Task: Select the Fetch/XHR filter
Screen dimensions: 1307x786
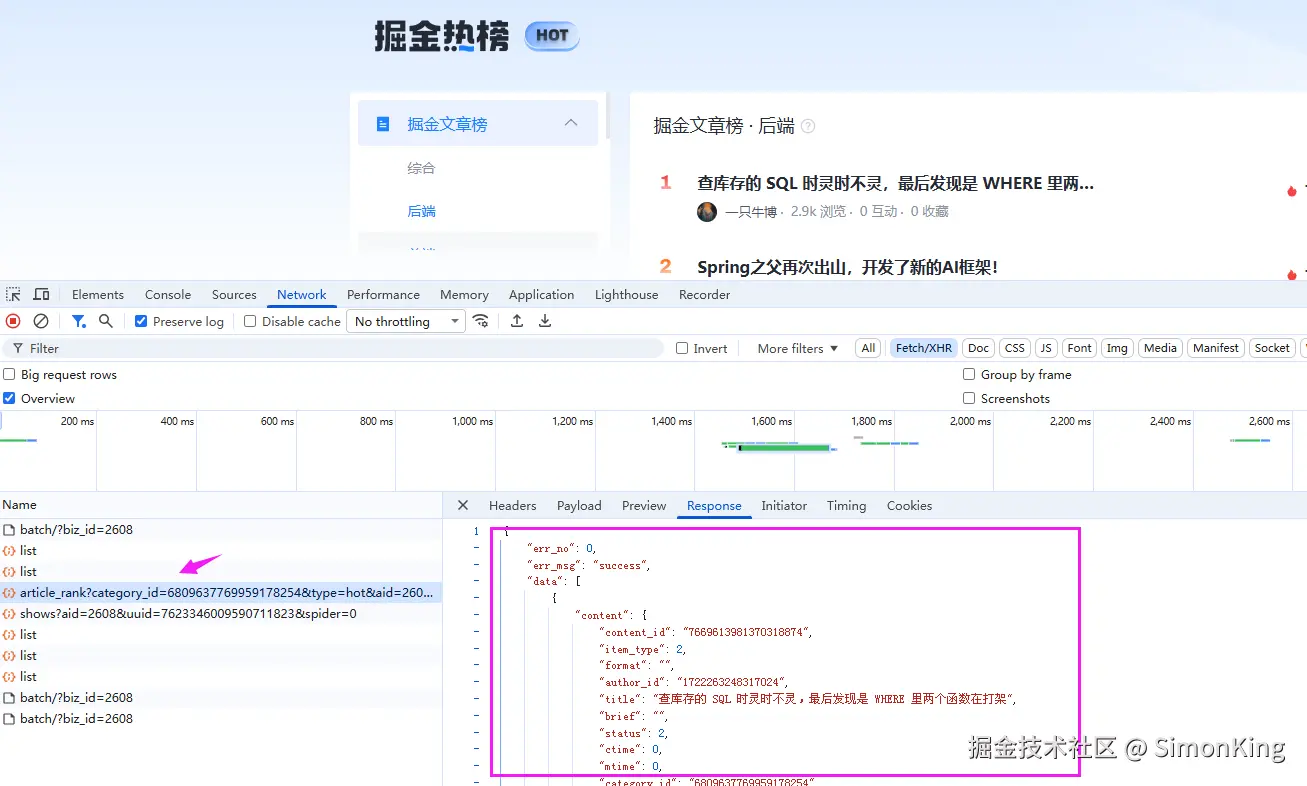Action: tap(924, 348)
